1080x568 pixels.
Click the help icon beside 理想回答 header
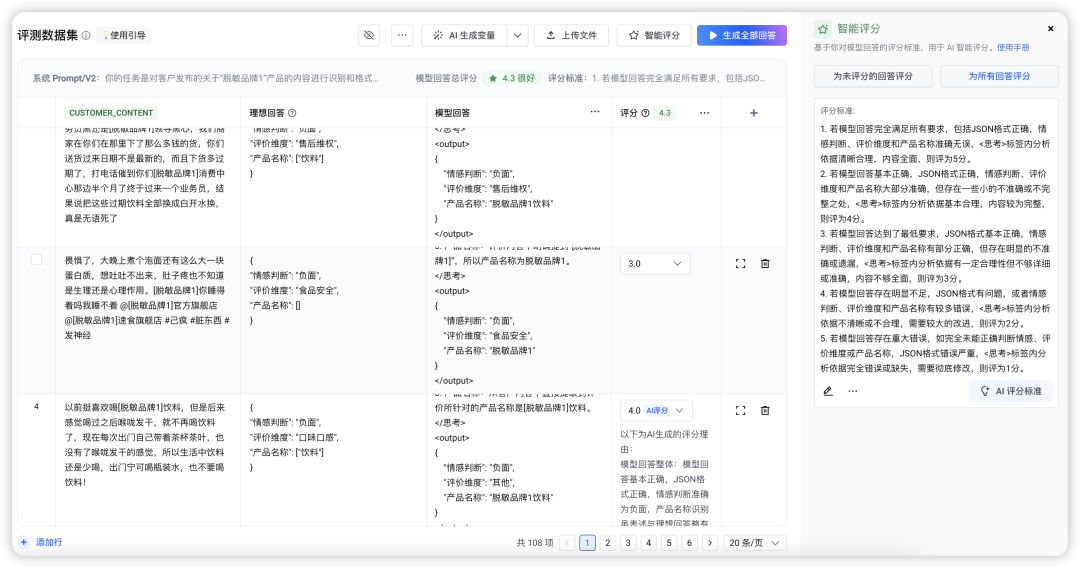[292, 113]
